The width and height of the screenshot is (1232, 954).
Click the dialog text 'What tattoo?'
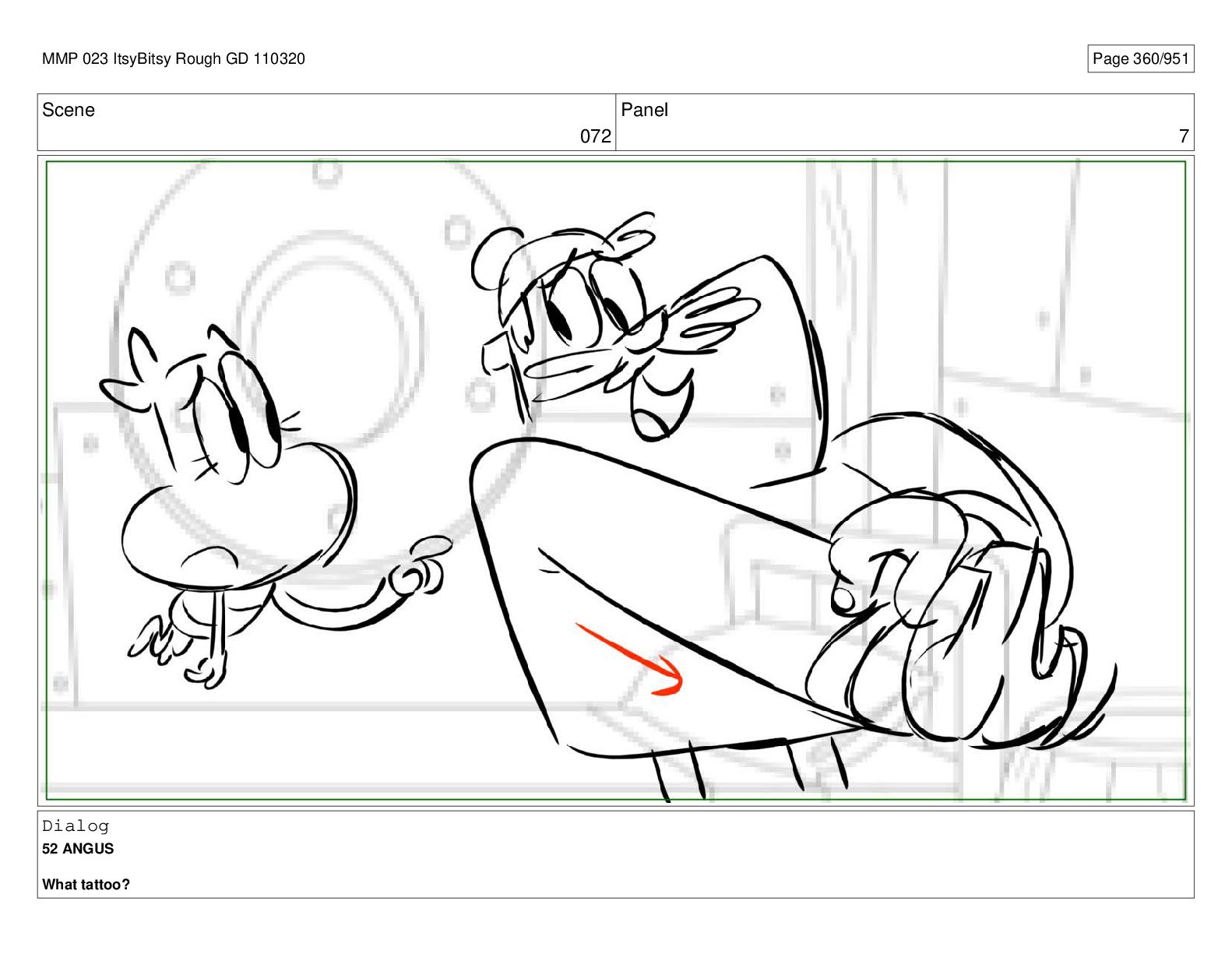point(86,885)
